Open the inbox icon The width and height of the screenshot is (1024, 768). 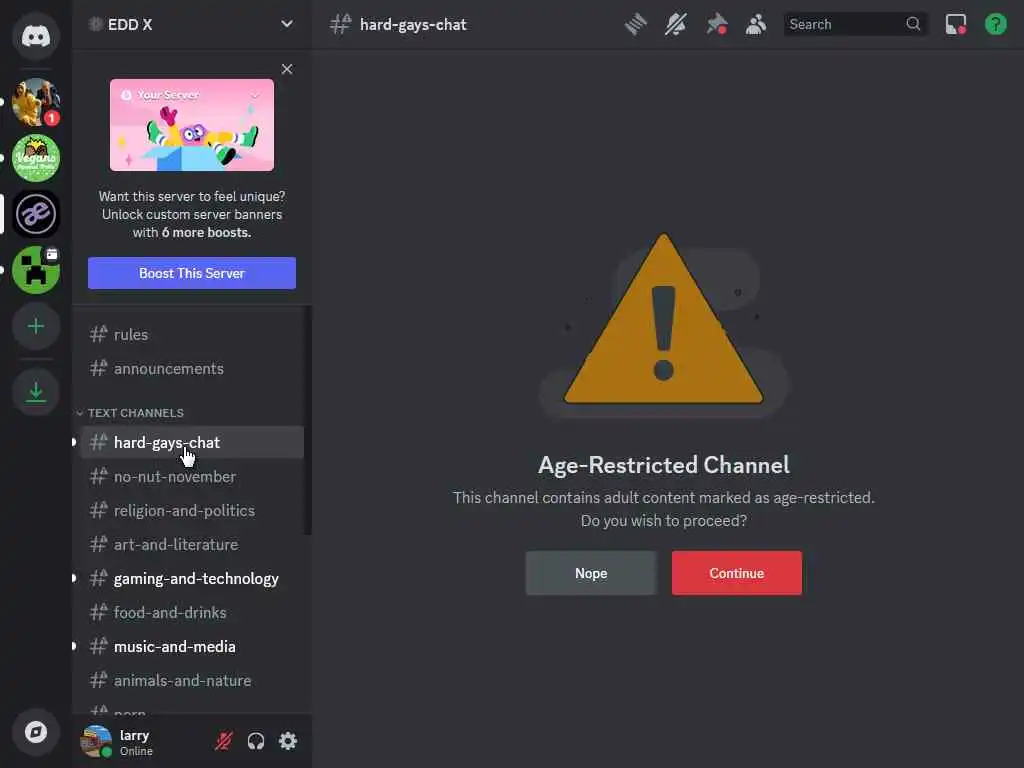(956, 25)
